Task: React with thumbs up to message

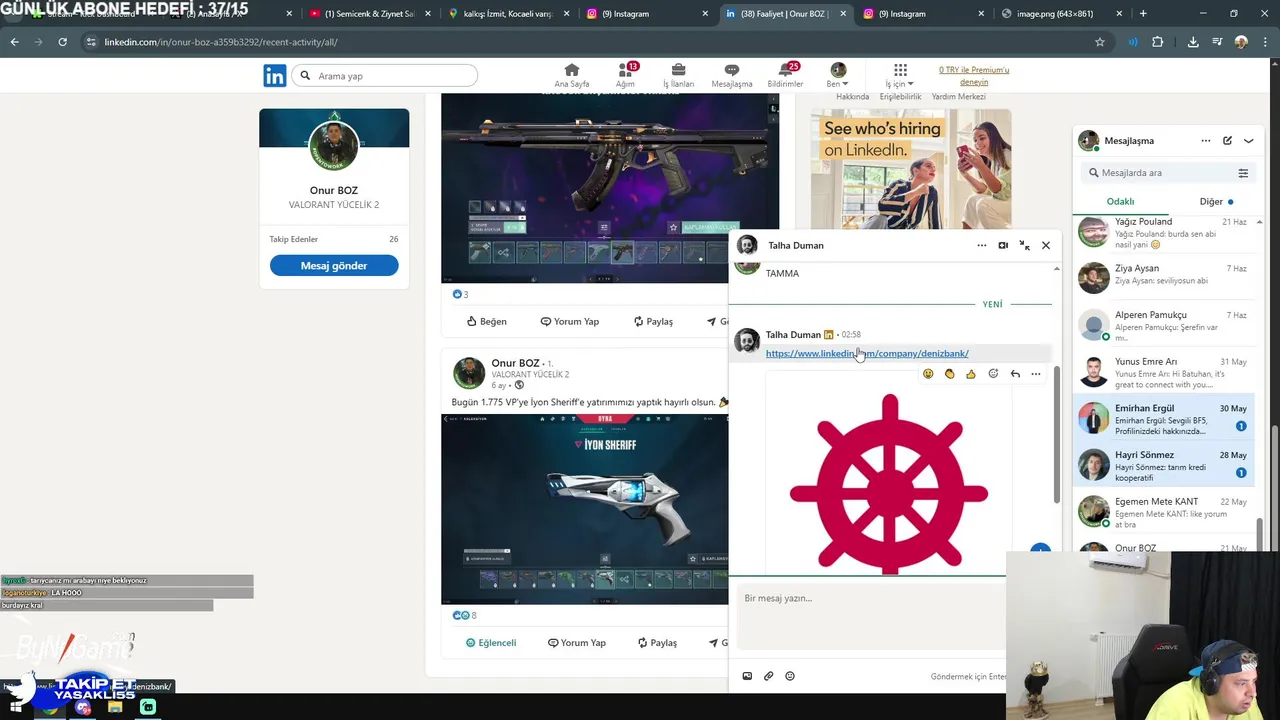Action: [970, 374]
